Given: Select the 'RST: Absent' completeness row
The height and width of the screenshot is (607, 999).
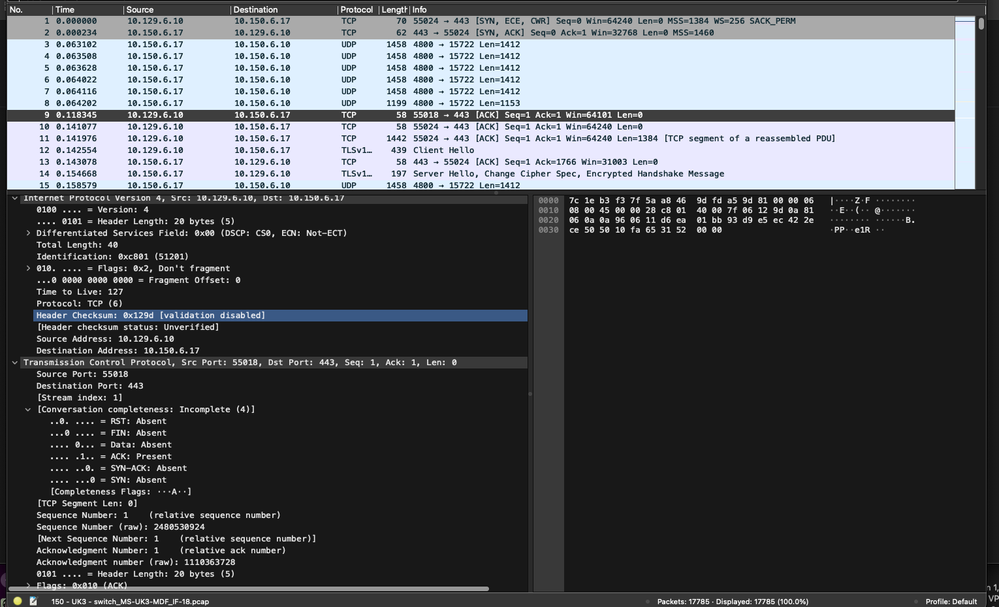Looking at the screenshot, I should click(108, 421).
